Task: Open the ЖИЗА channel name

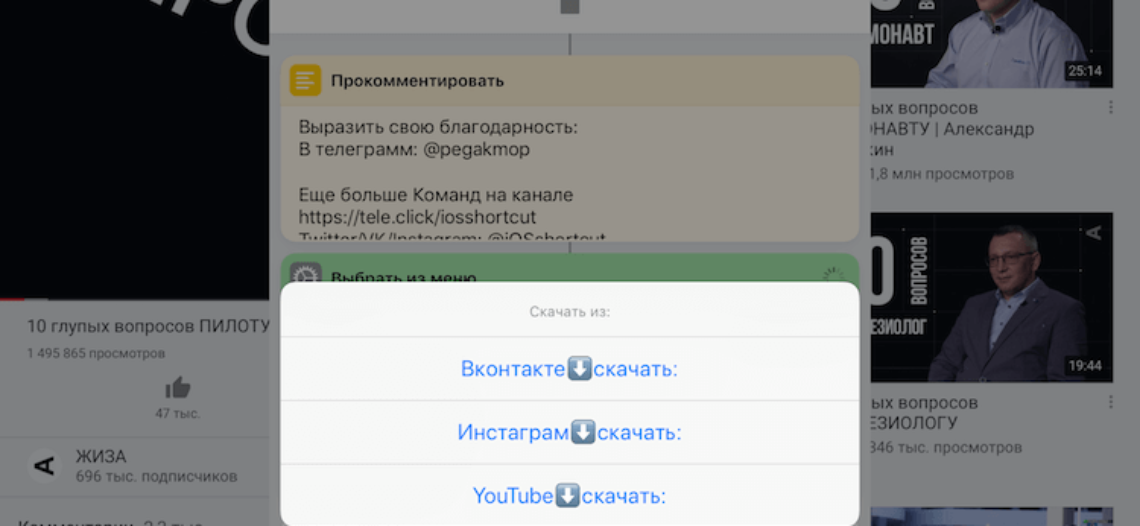Action: click(x=101, y=457)
